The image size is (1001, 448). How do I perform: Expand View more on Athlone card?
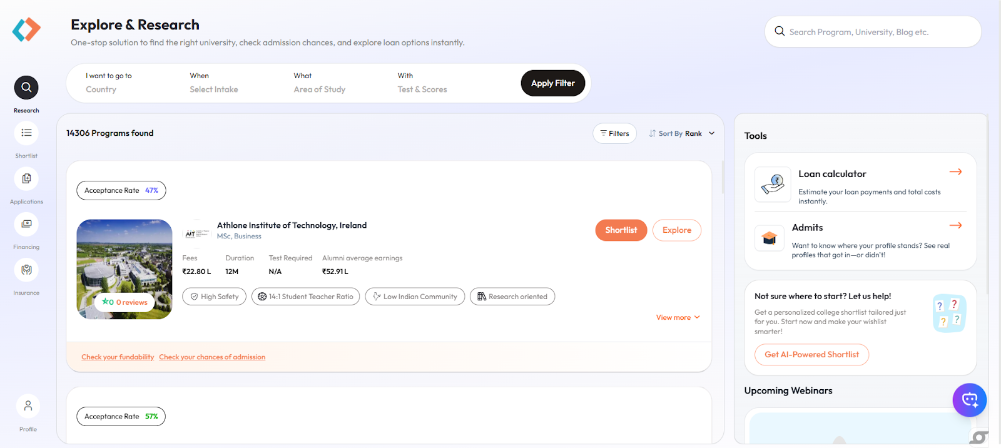[x=678, y=317]
